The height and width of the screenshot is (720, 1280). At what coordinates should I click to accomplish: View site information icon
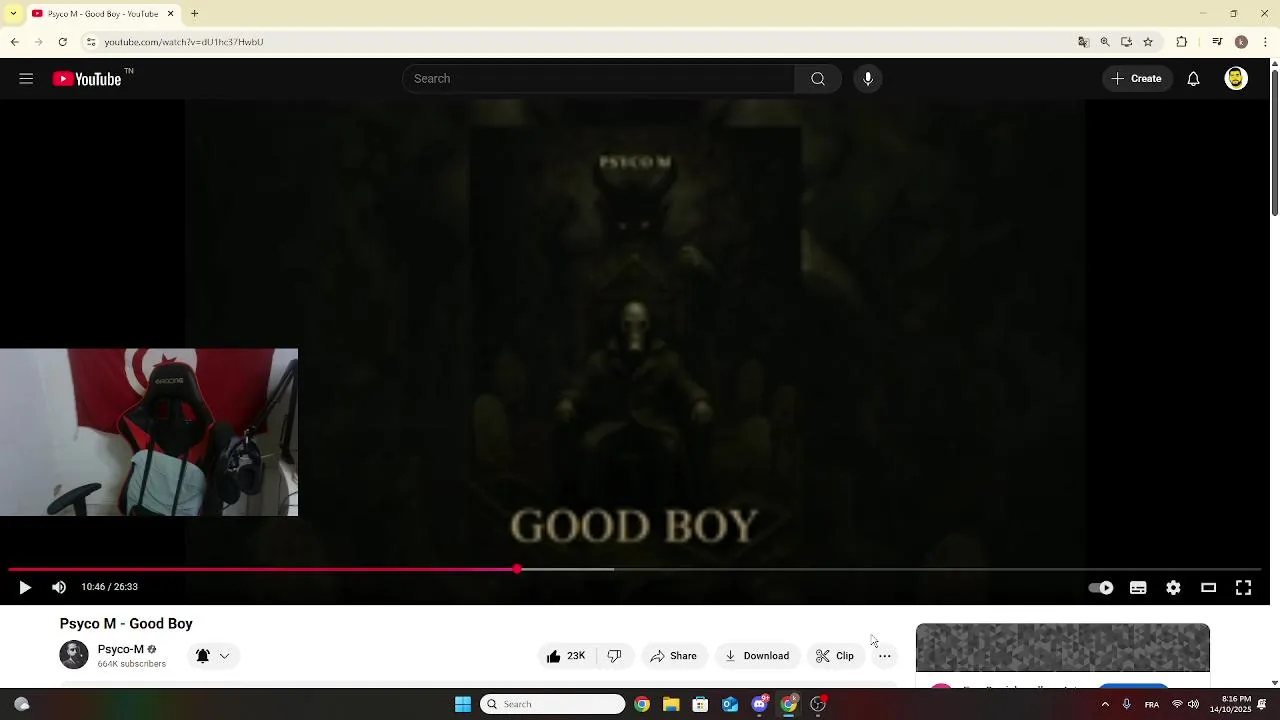pos(90,42)
